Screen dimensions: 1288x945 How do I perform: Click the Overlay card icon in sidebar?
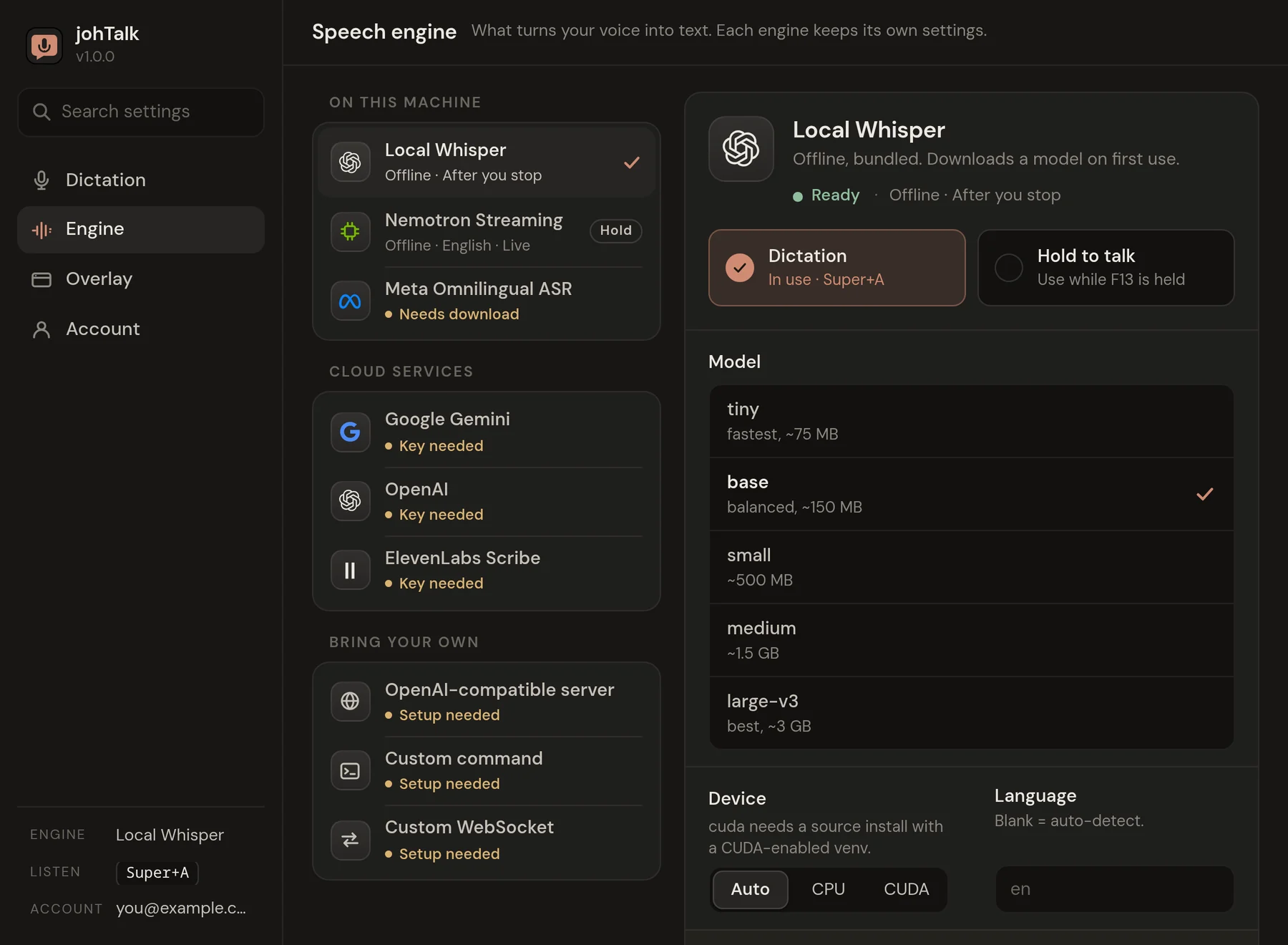pos(42,279)
